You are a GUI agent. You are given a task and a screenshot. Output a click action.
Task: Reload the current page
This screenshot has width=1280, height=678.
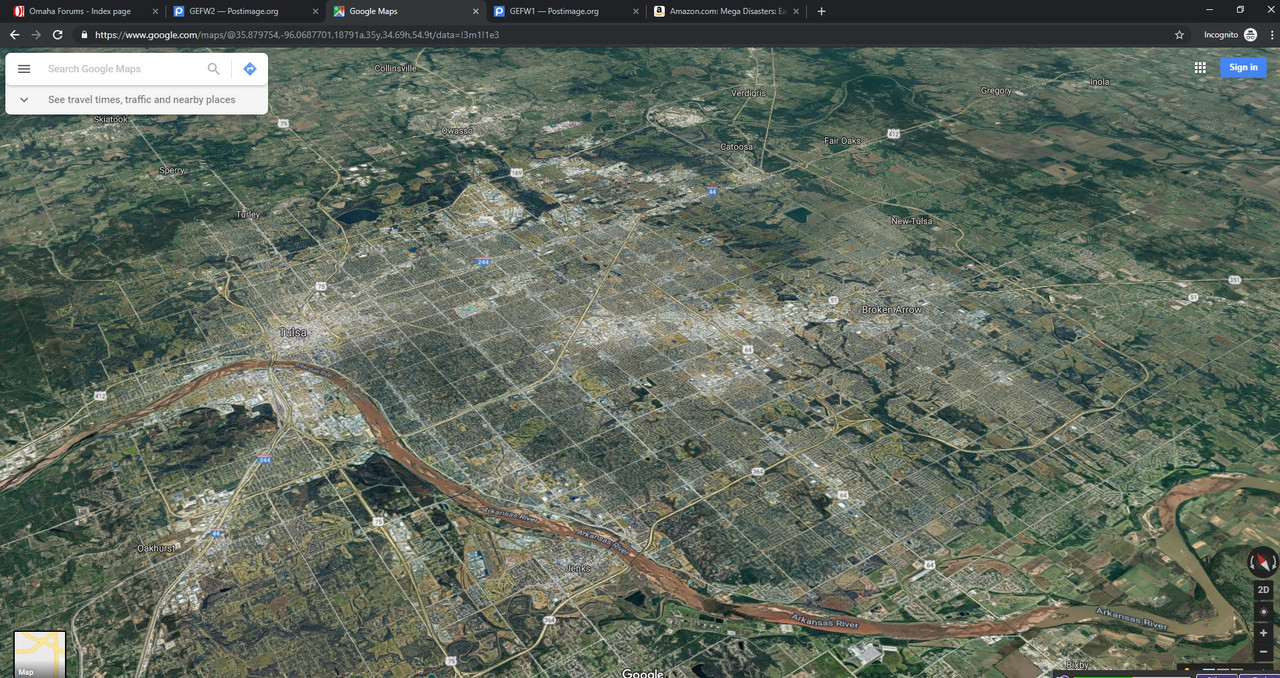pyautogui.click(x=58, y=34)
